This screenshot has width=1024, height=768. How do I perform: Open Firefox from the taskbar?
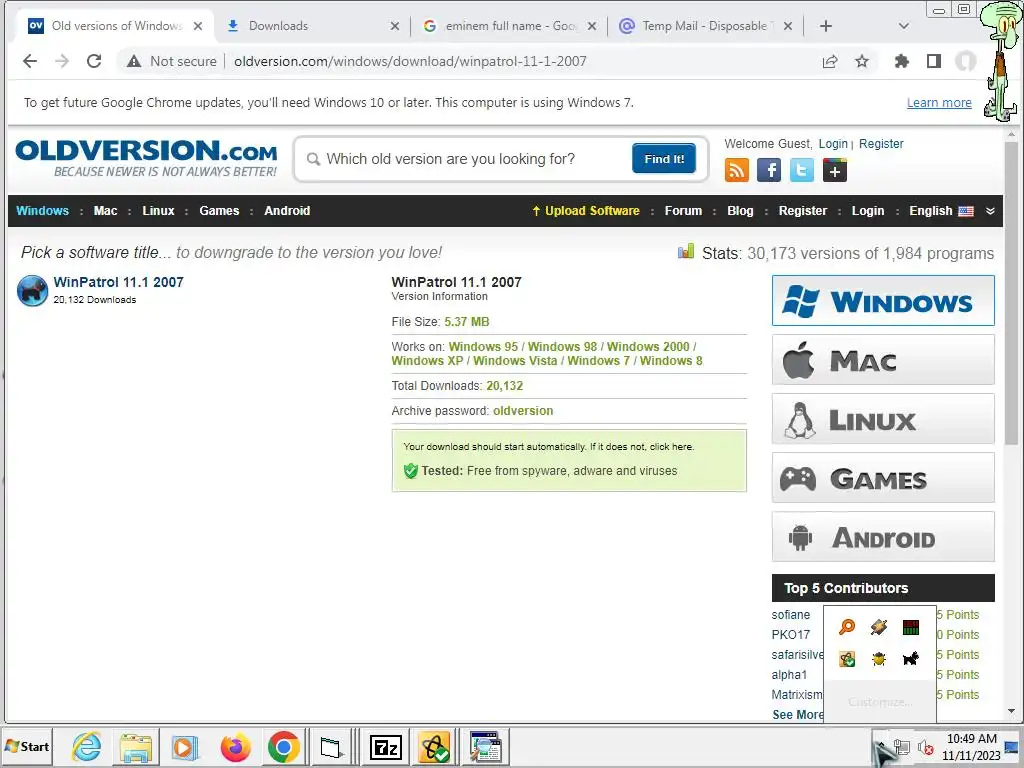click(x=235, y=746)
